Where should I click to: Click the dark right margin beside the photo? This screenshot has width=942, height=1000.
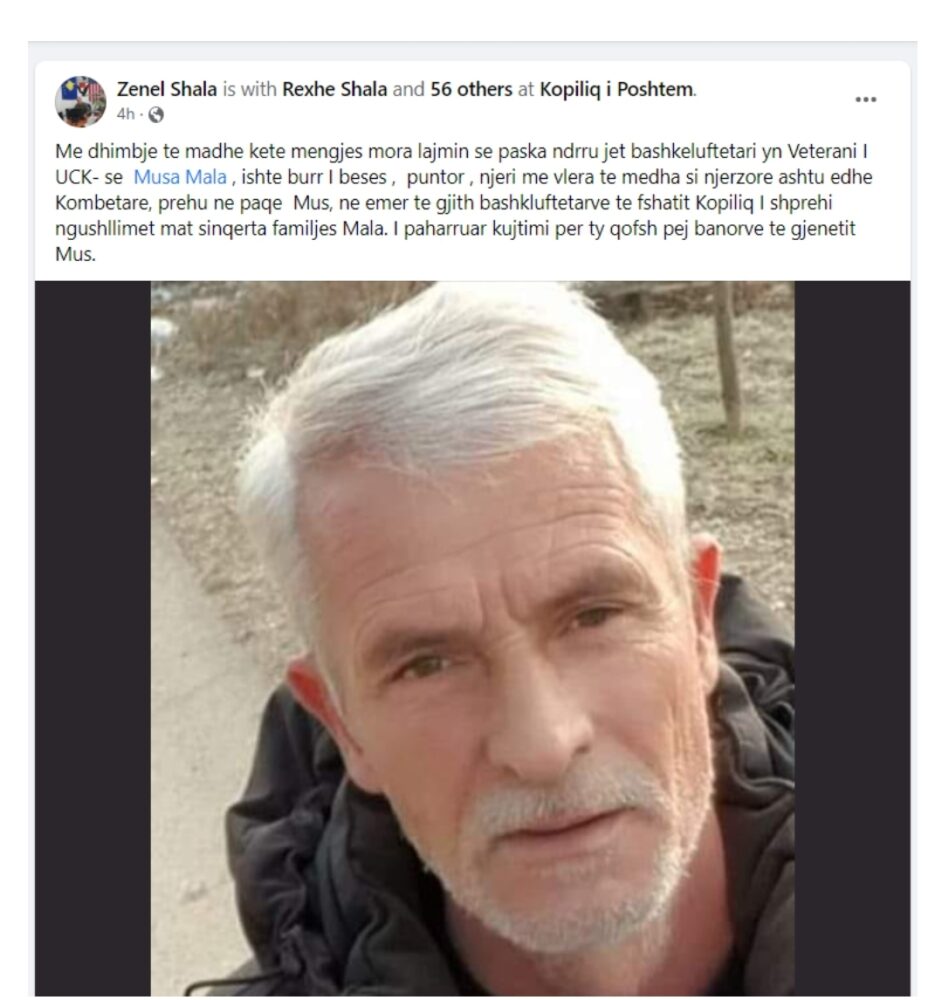tap(852, 638)
